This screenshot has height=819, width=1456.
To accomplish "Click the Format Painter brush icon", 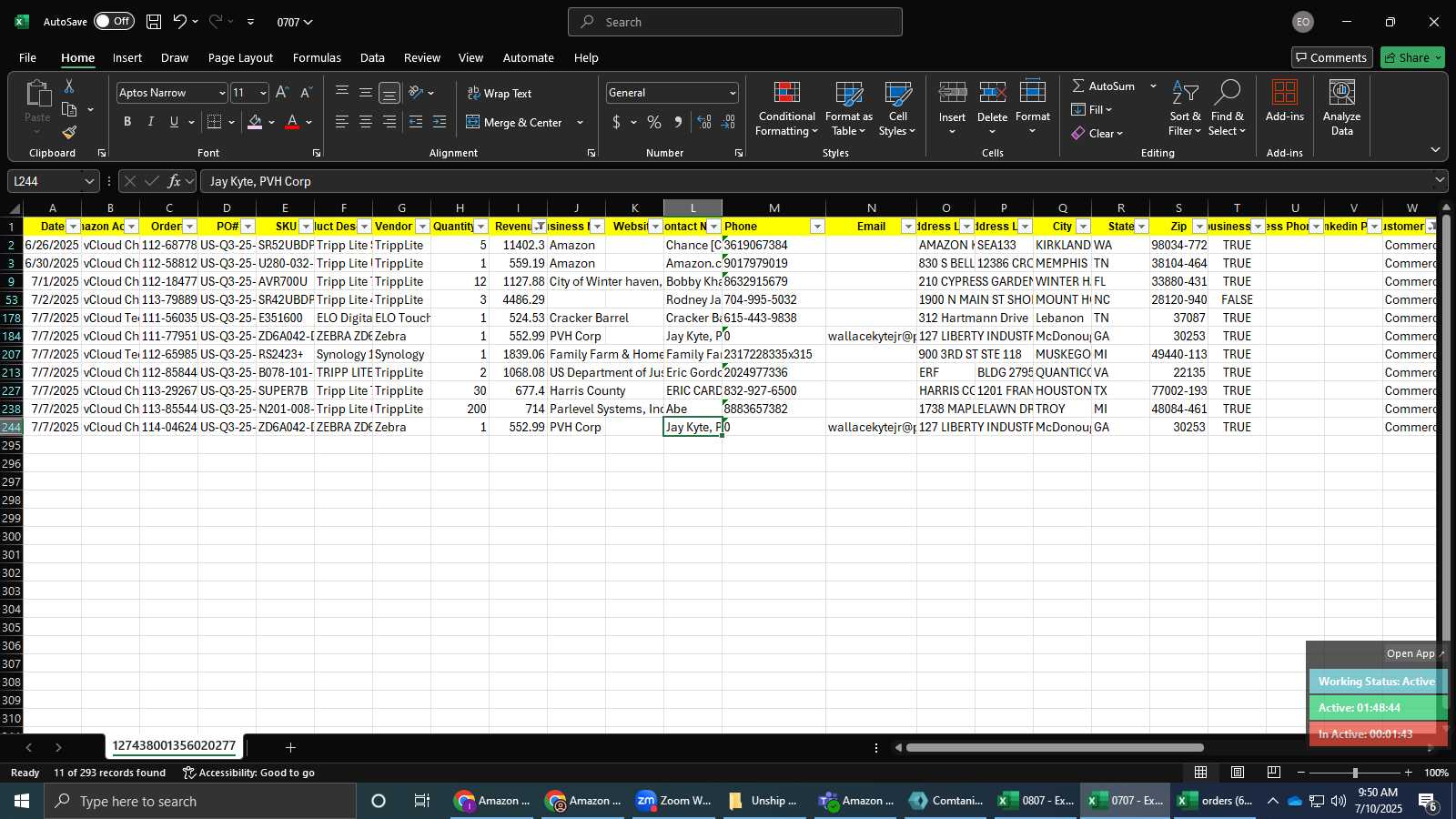I will click(69, 133).
